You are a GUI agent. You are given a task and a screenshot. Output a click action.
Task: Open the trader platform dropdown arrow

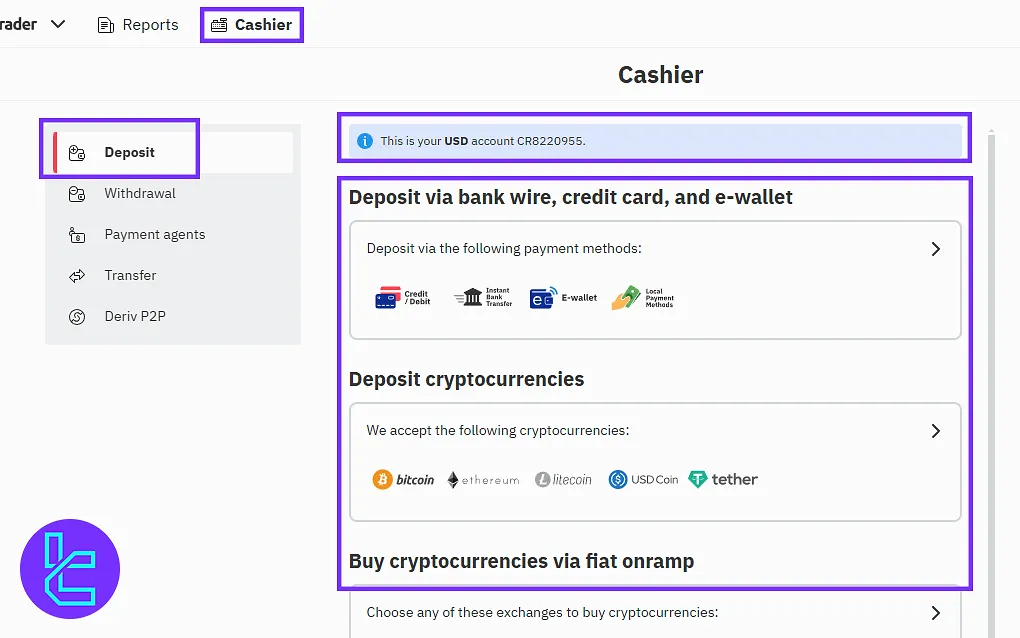(x=58, y=24)
